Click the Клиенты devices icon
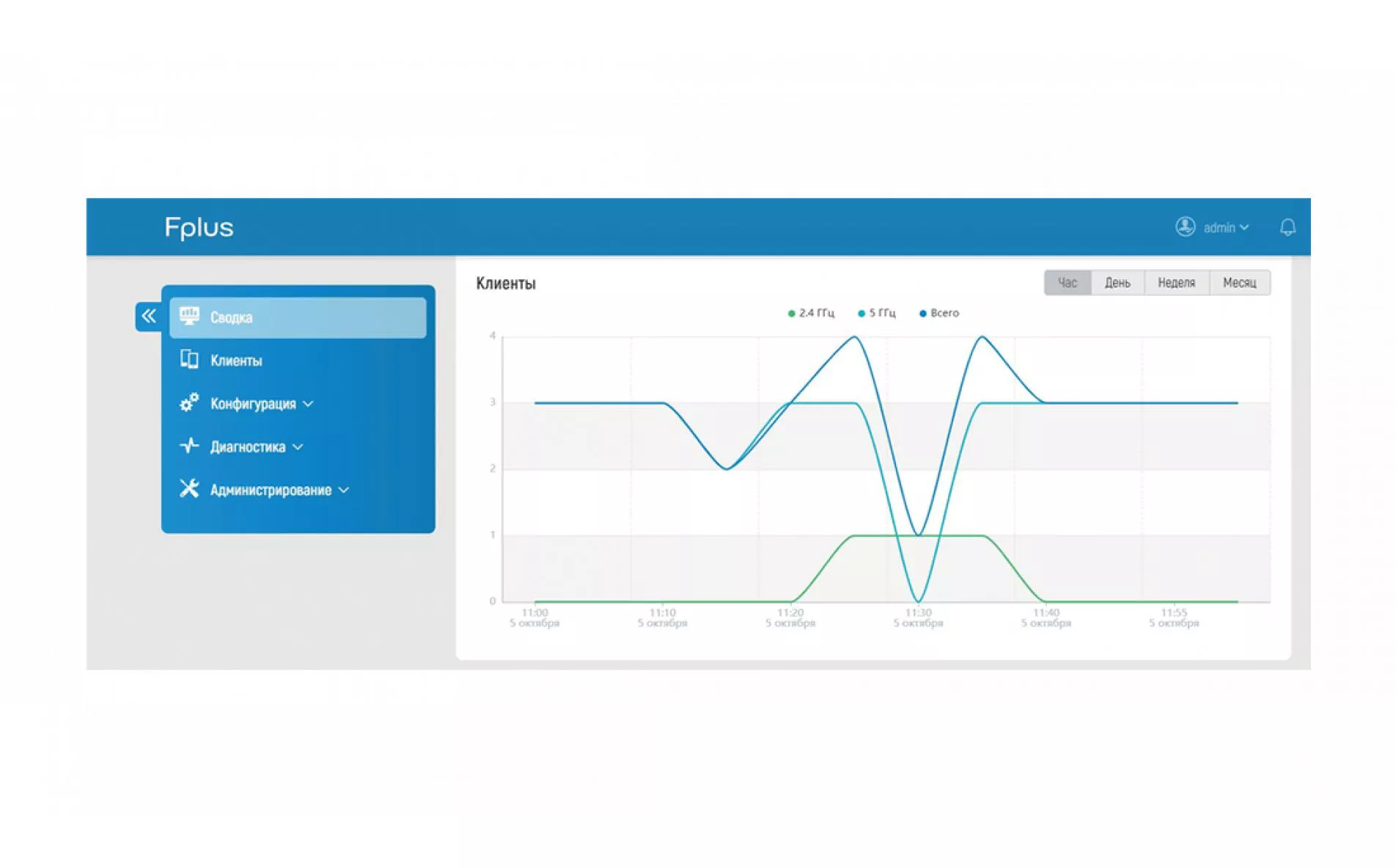 point(189,359)
